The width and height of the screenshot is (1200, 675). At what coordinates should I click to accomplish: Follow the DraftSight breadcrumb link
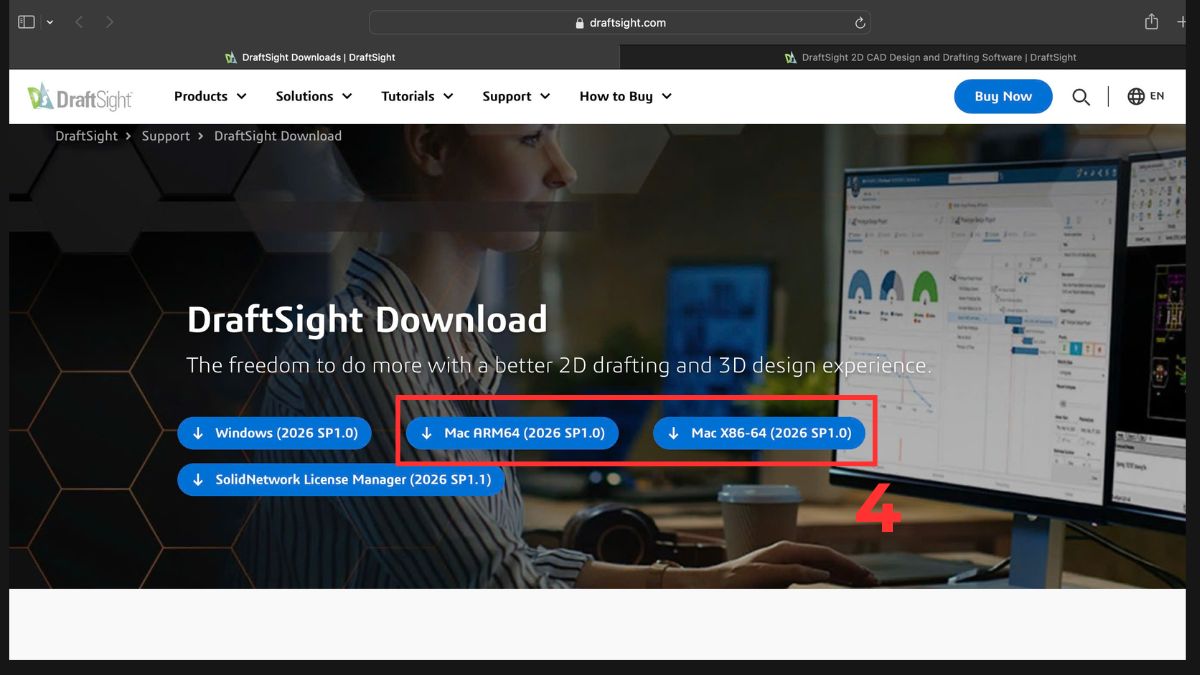pos(86,136)
